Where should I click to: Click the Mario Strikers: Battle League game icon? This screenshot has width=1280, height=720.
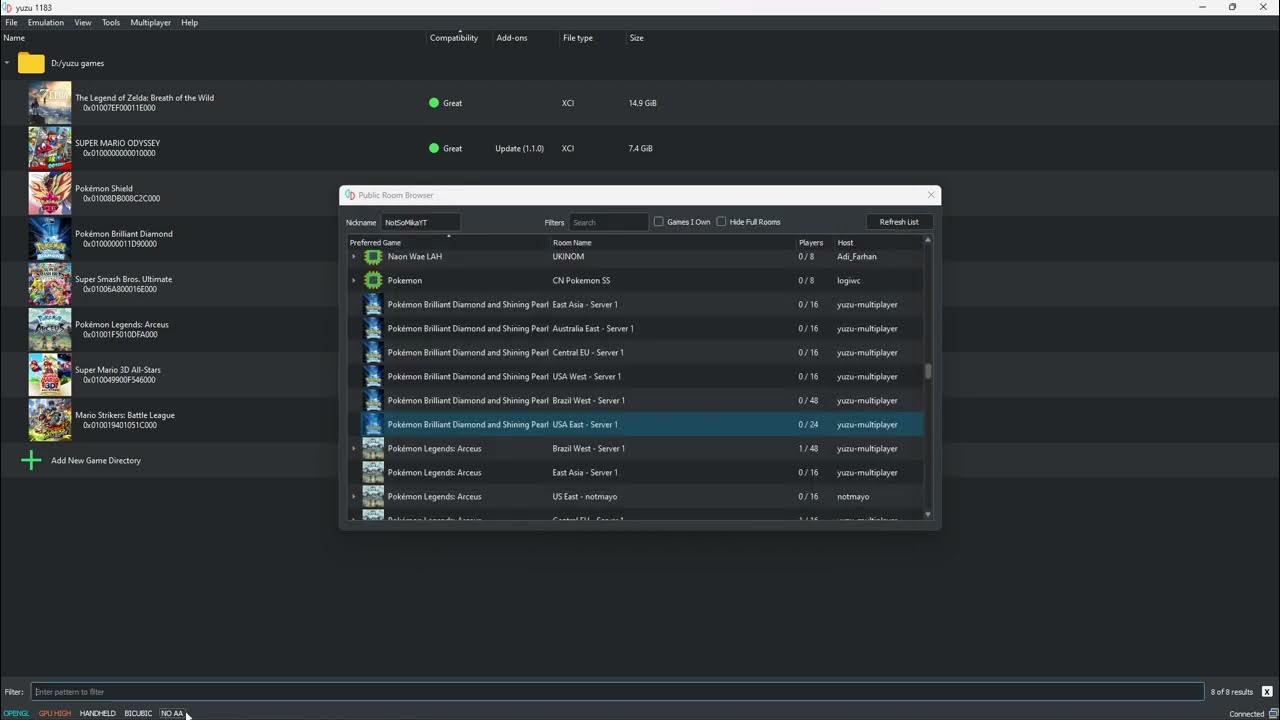(50, 420)
